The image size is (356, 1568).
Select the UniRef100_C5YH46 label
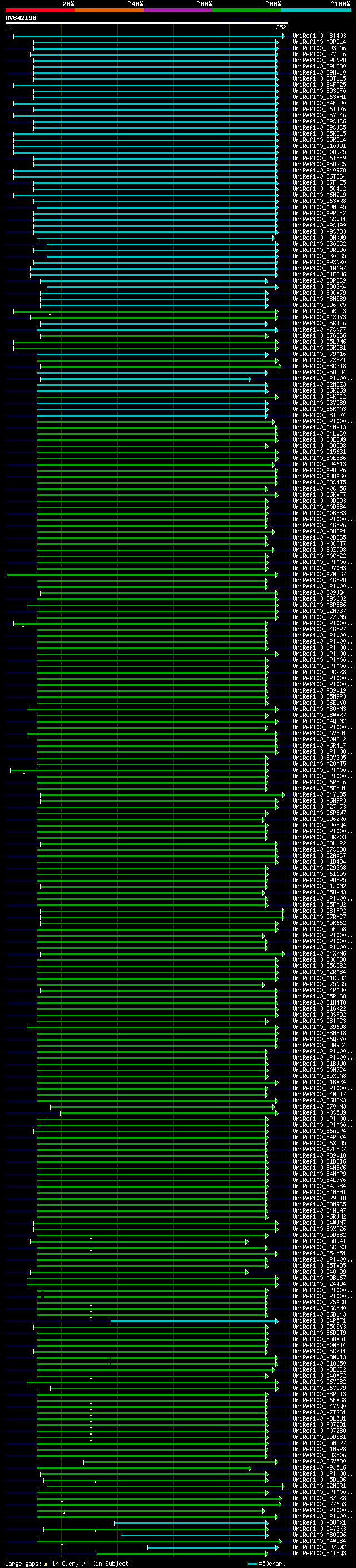[319, 115]
